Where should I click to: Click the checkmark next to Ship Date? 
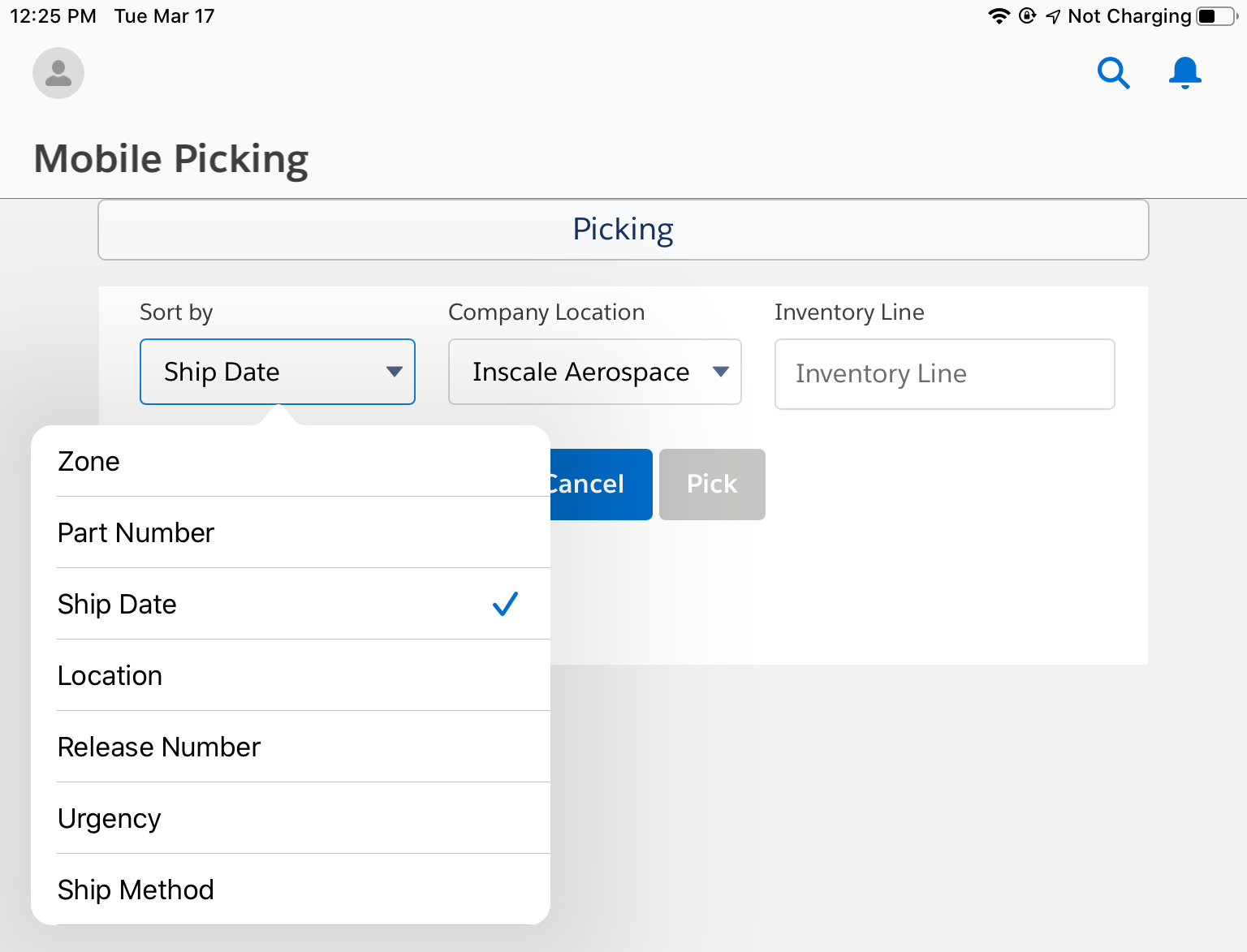[505, 604]
